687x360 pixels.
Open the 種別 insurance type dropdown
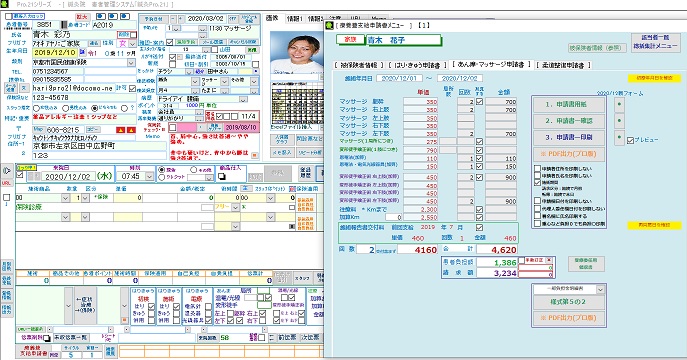131,63
